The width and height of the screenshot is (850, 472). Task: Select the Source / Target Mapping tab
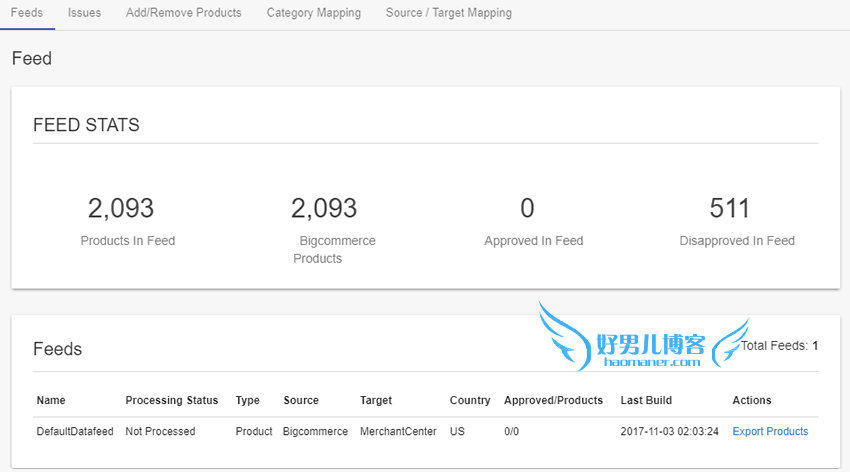pyautogui.click(x=449, y=13)
